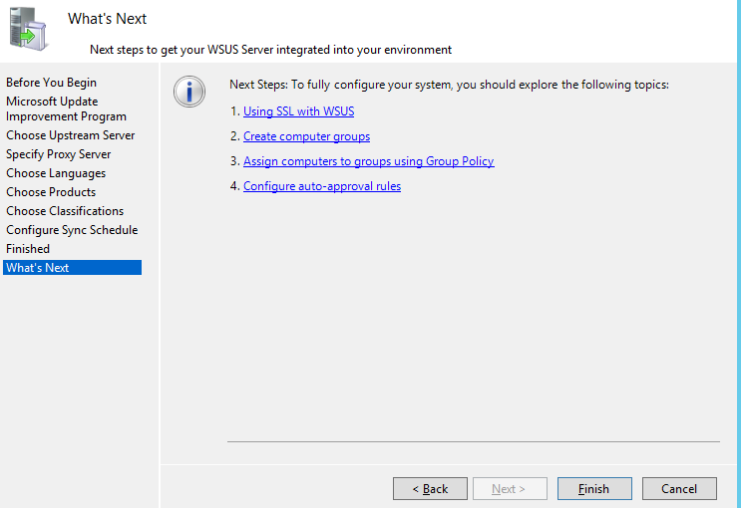Open the Configure auto-approval rules link
Screen dimensions: 741x508
tap(321, 186)
